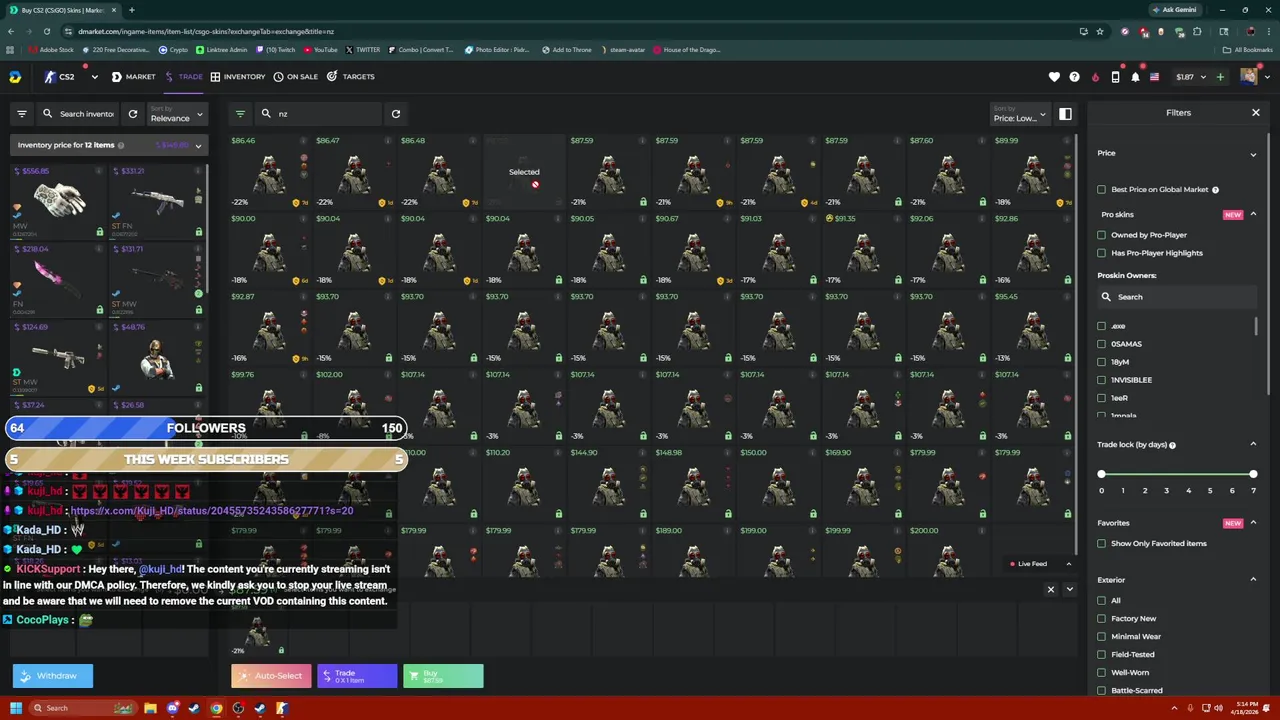Toggle the green market filter icon
Screen dimensions: 1280x720
[240, 114]
